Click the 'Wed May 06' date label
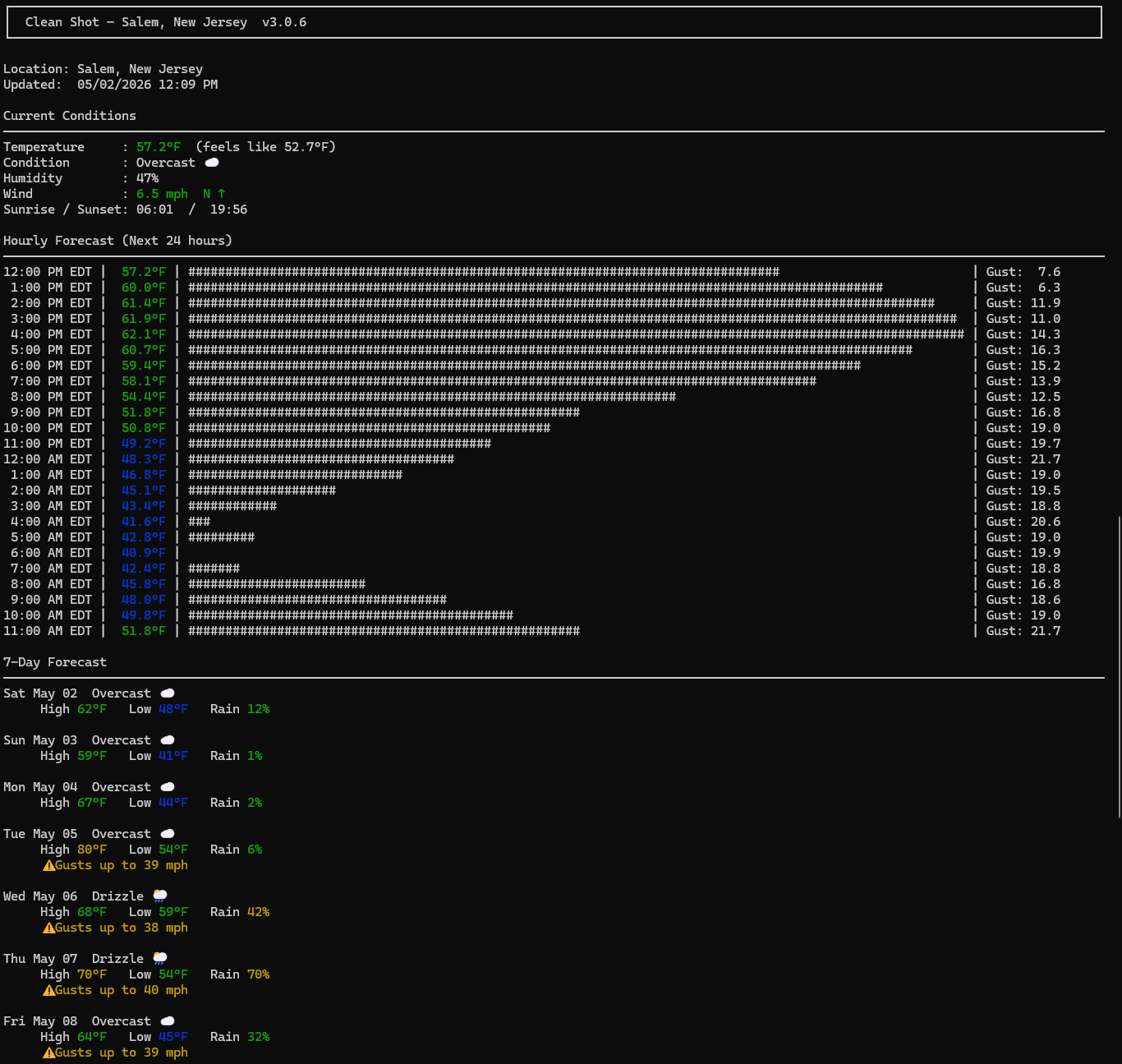 [x=40, y=896]
